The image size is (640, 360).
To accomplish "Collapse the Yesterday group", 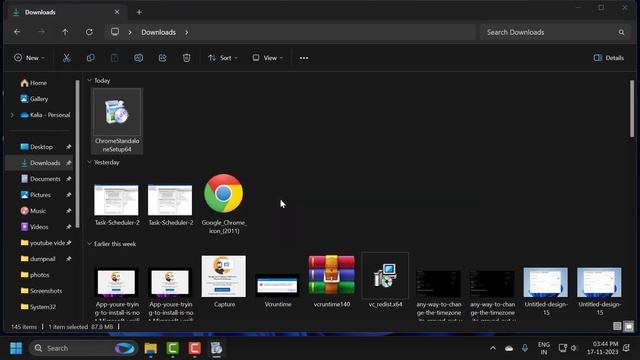I will click(x=89, y=162).
